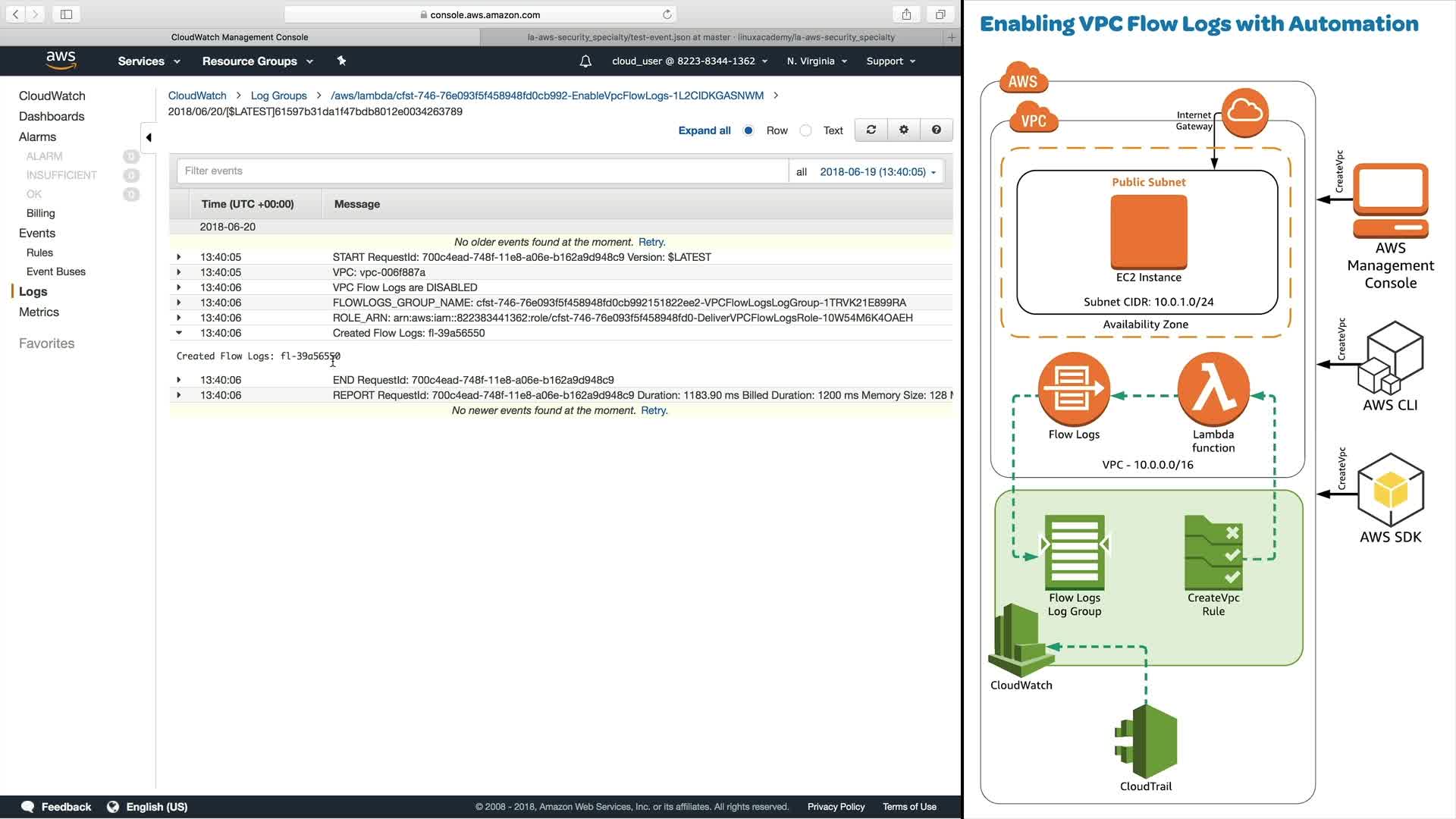The height and width of the screenshot is (819, 1456).
Task: Select the Row view radio button
Action: coord(748,130)
